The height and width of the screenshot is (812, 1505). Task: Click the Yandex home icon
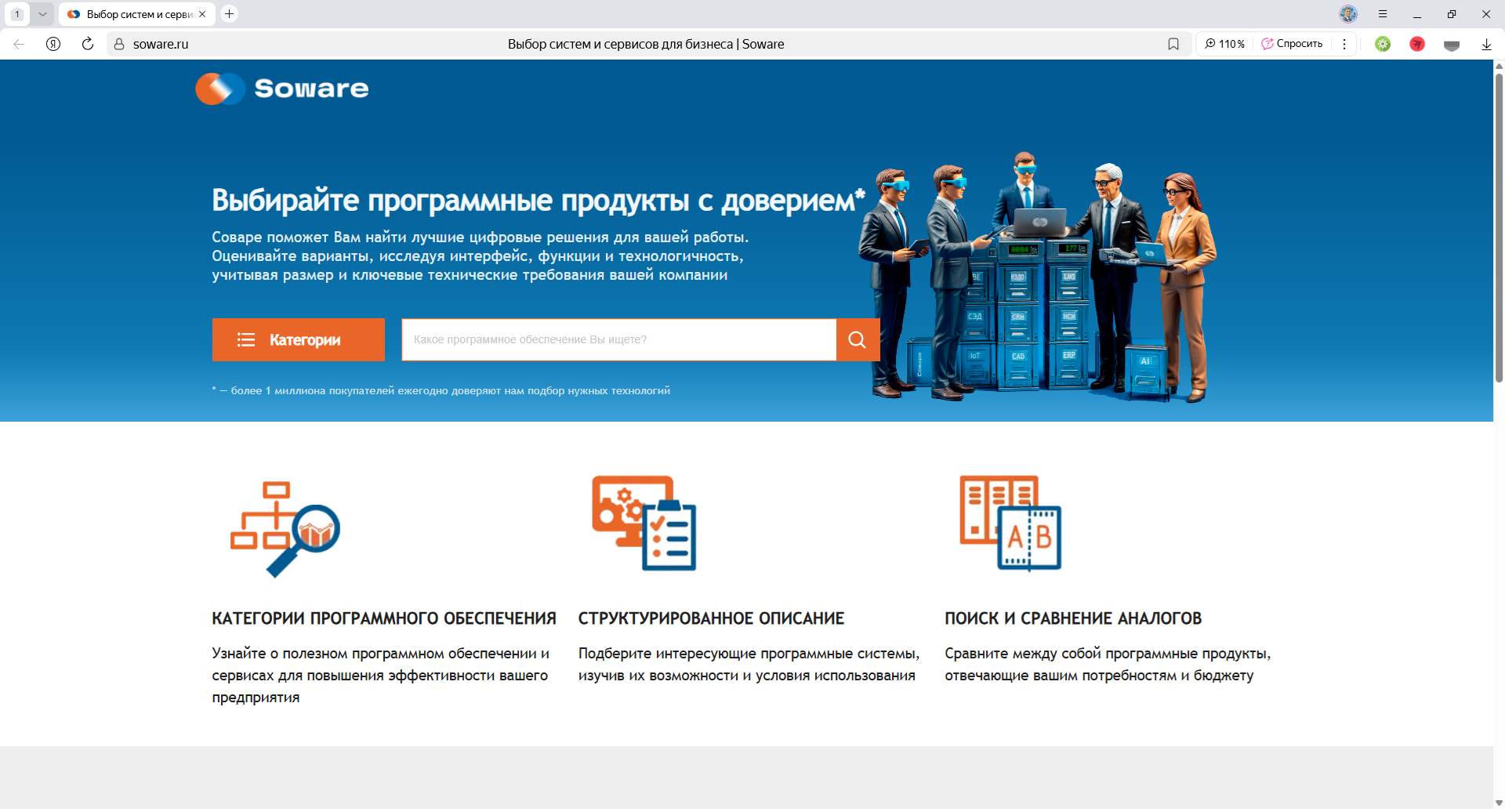[53, 44]
